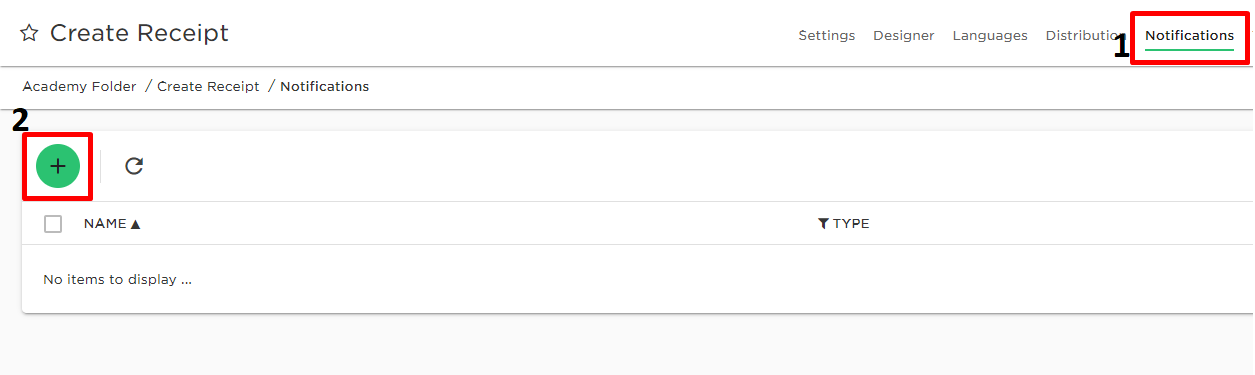Click the TYPE column header
This screenshot has width=1255, height=375.
point(851,224)
